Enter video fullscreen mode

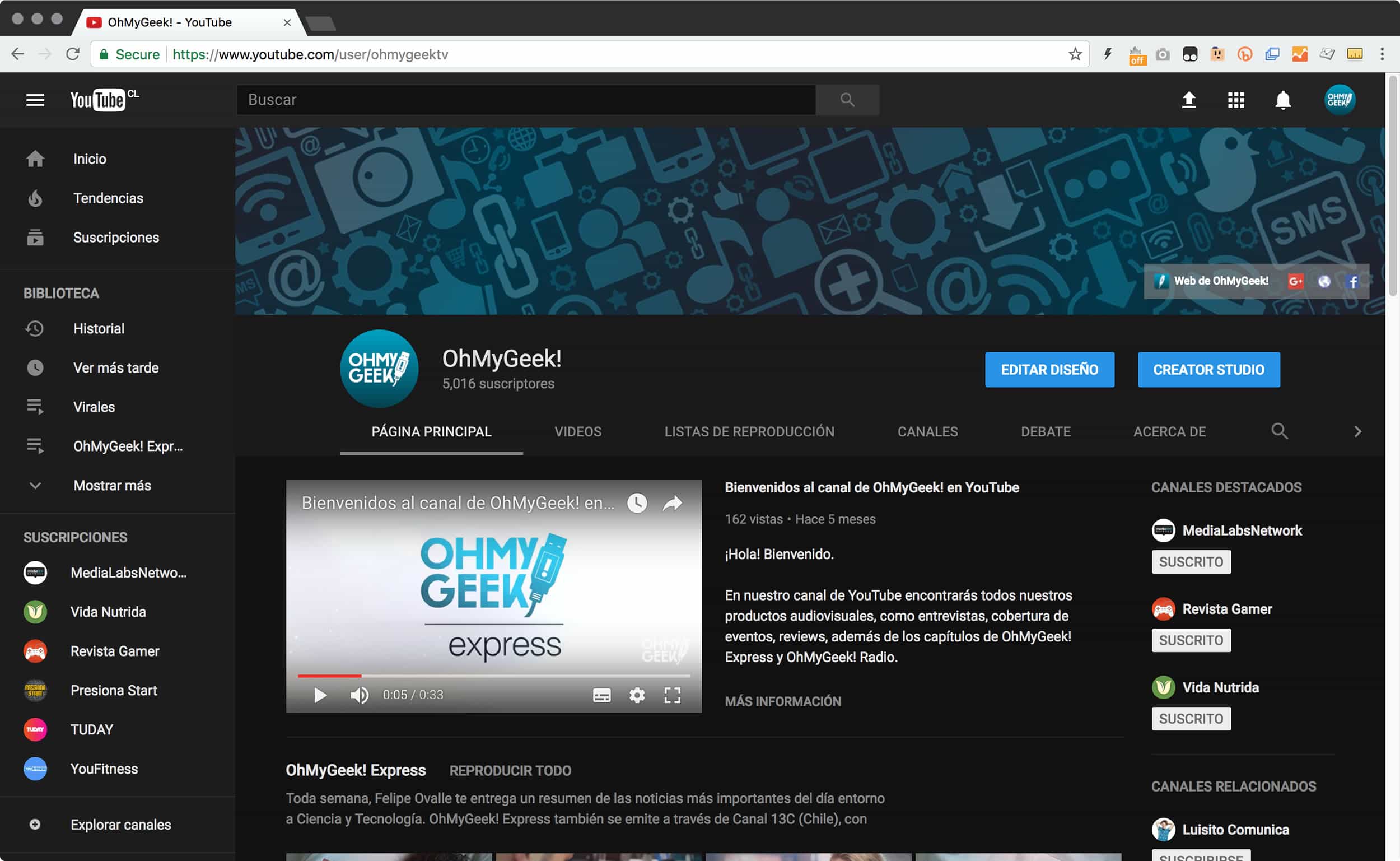point(672,695)
